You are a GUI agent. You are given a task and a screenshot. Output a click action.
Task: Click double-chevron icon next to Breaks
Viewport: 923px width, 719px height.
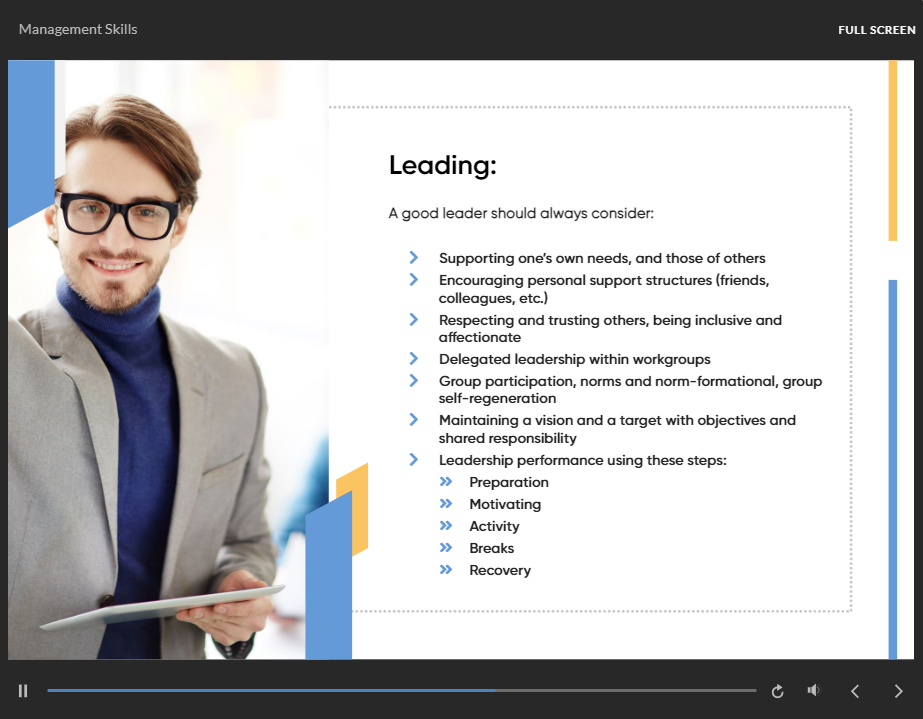(x=446, y=548)
